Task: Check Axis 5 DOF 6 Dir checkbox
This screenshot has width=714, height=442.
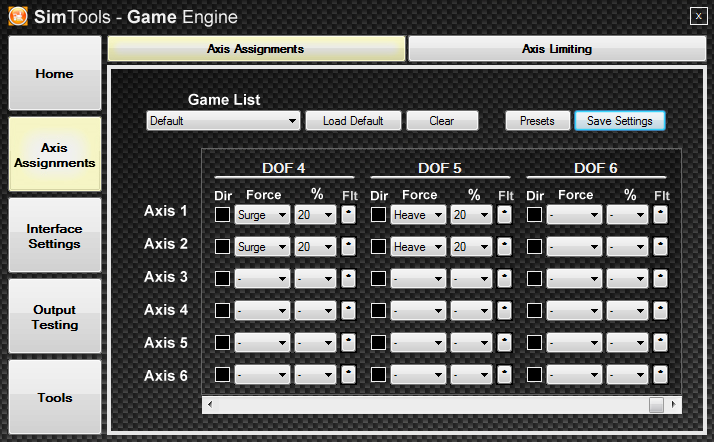Action: tap(534, 342)
